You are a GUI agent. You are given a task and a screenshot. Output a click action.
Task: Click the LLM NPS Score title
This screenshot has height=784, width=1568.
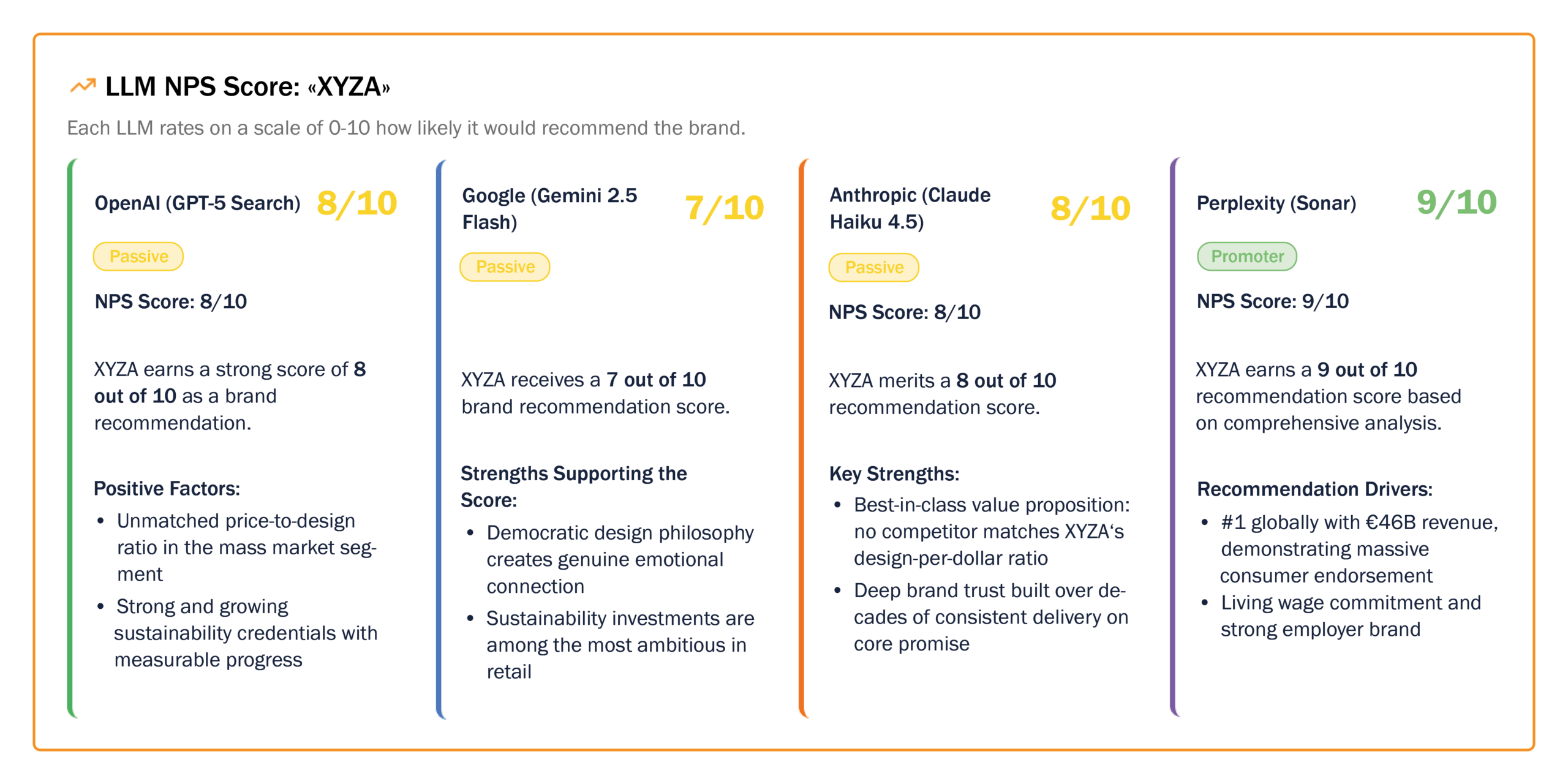(247, 86)
